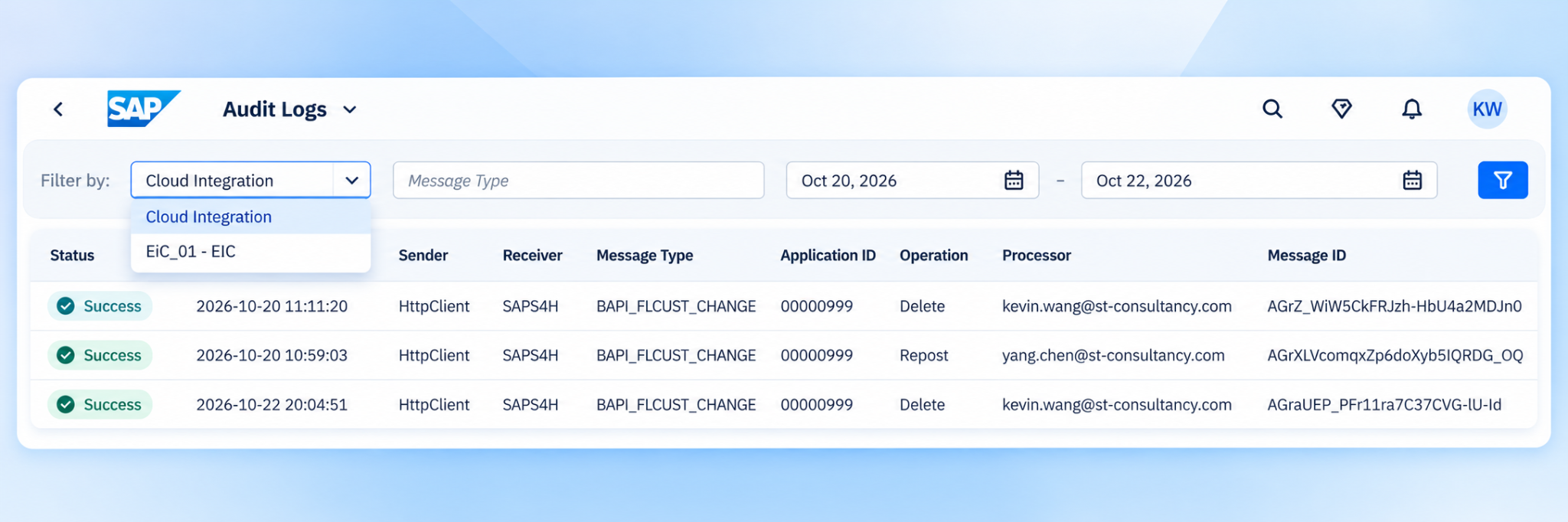
Task: Open the search icon in header
Action: point(1272,109)
